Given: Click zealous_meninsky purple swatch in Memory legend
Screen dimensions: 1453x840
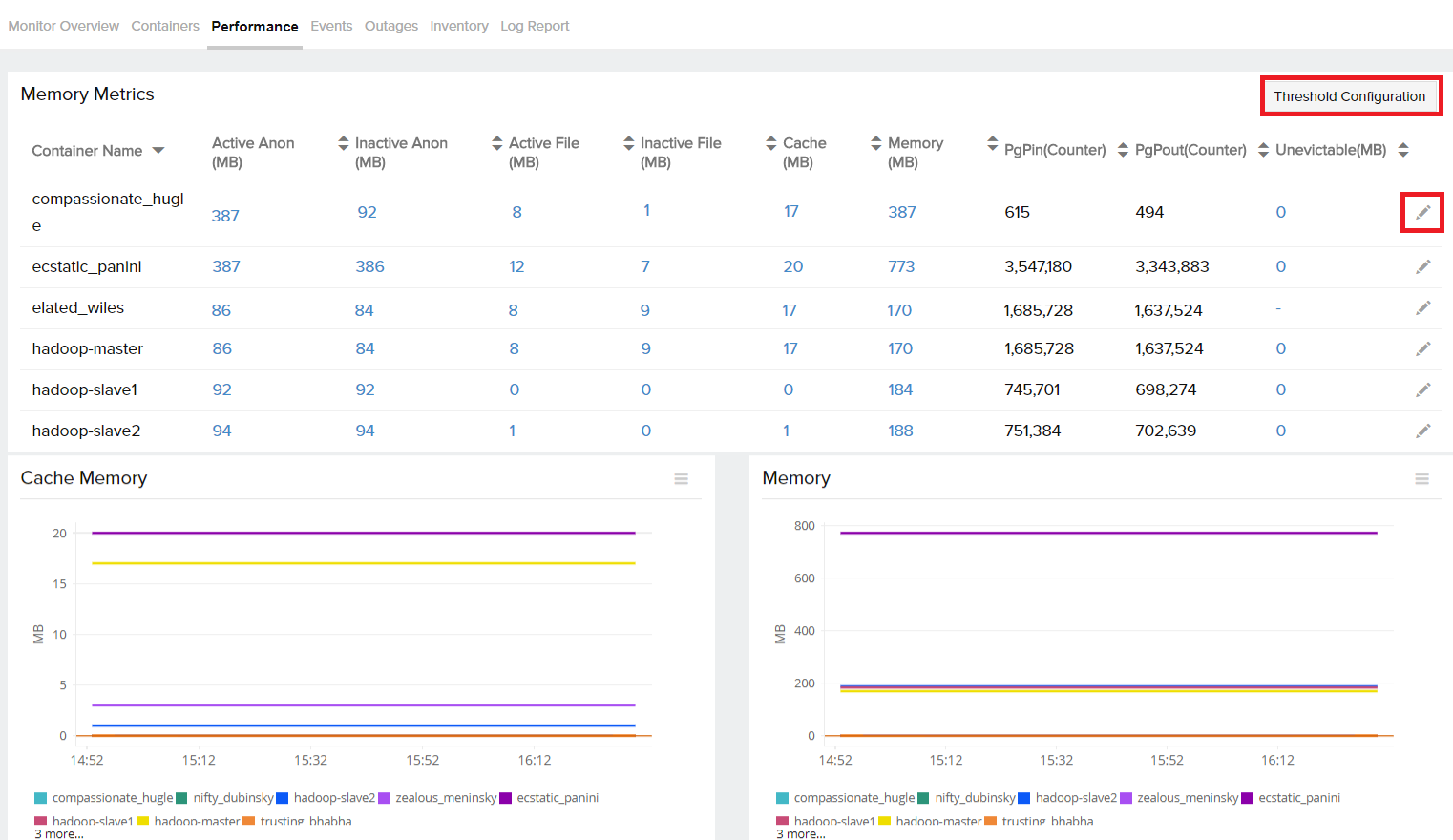Looking at the screenshot, I should click(x=1126, y=798).
